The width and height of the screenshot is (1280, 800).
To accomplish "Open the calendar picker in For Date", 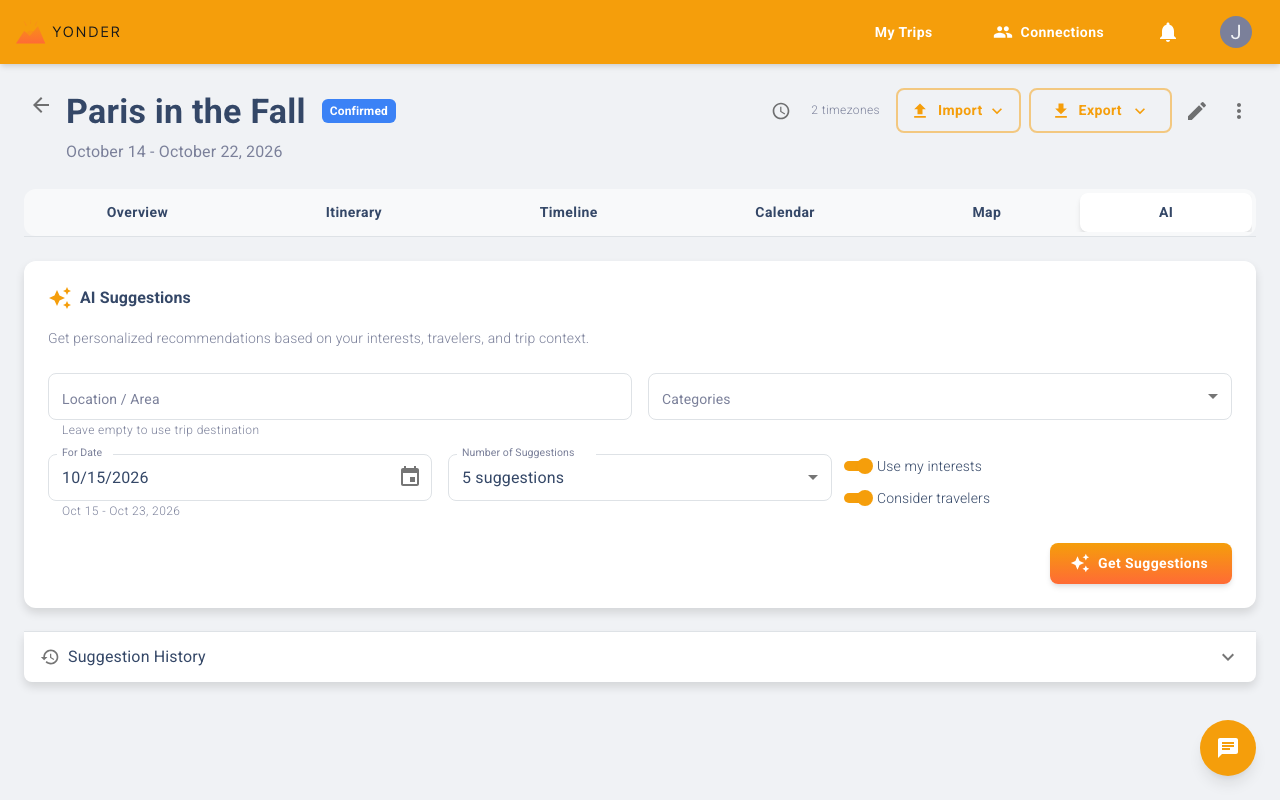I will [x=410, y=477].
